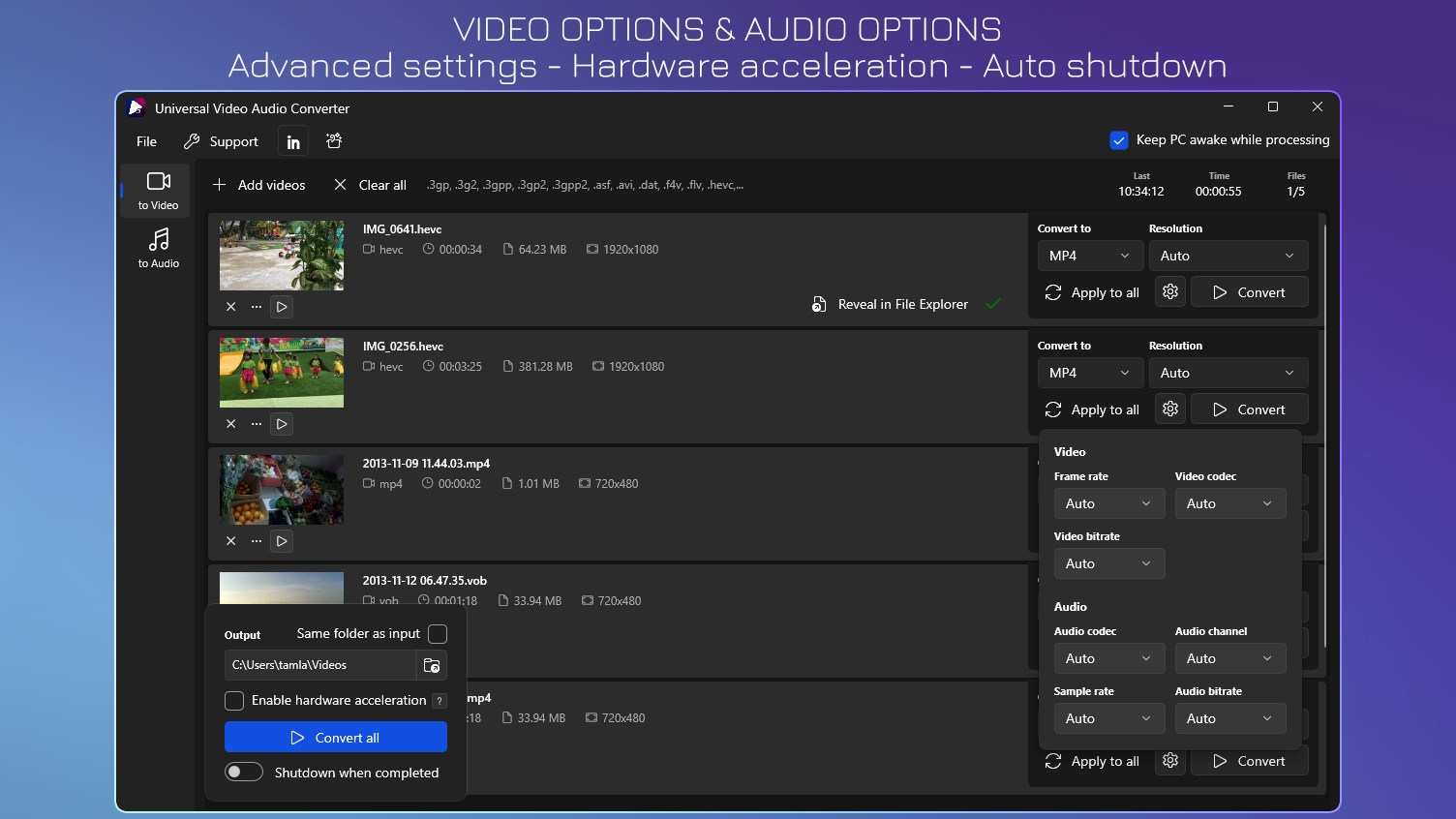Viewport: 1456px width, 819px height.
Task: Open settings gear for IMG_0641.hevc
Action: point(1170,292)
